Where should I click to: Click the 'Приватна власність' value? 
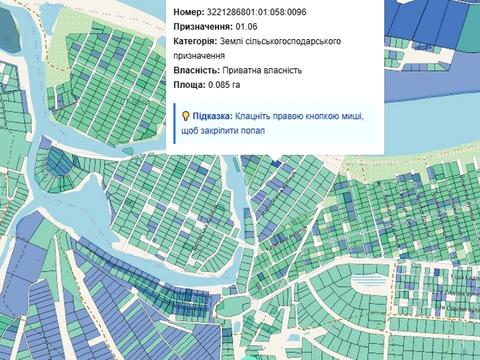click(262, 70)
